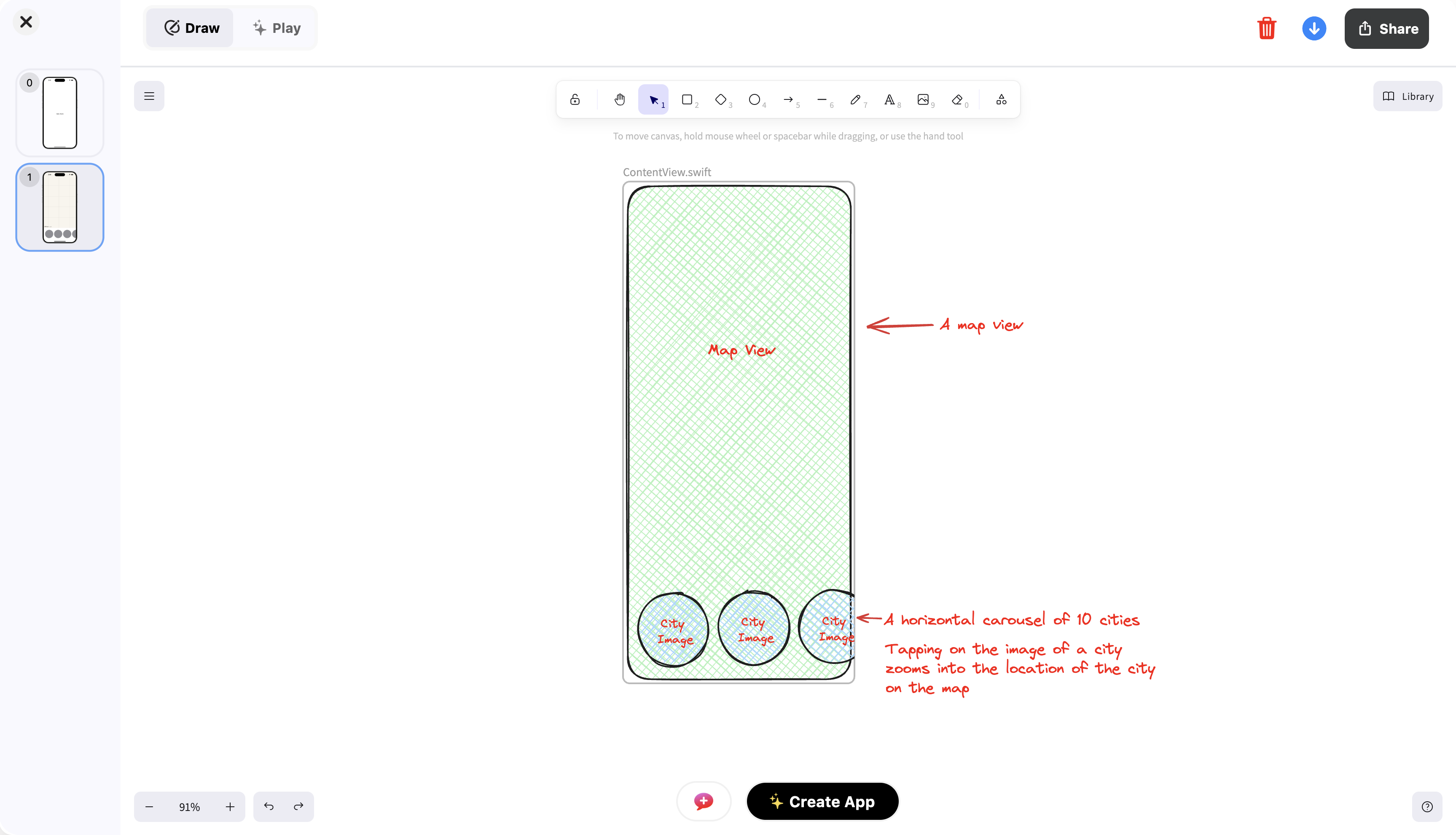Switch to Play mode tab

(x=277, y=28)
